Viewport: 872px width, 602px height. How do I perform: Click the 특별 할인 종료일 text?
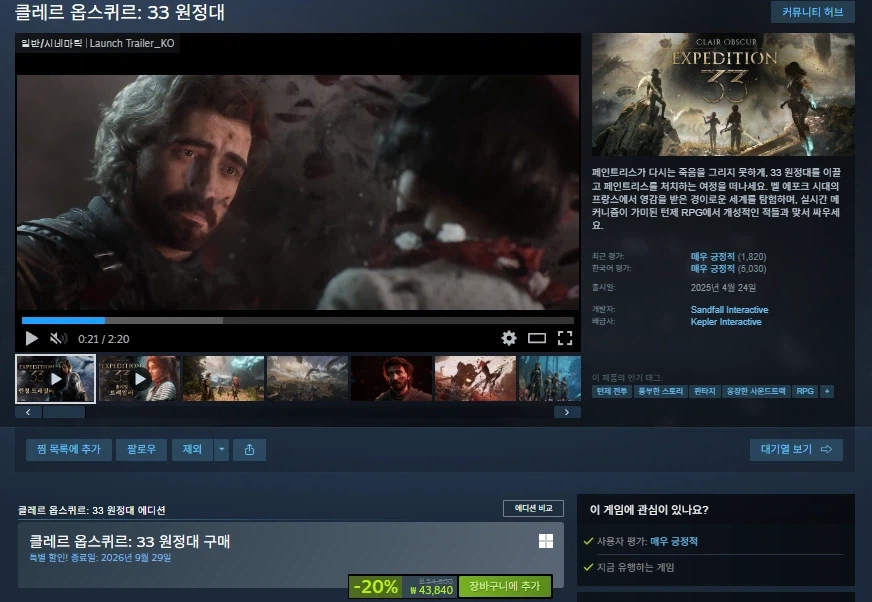click(x=100, y=557)
